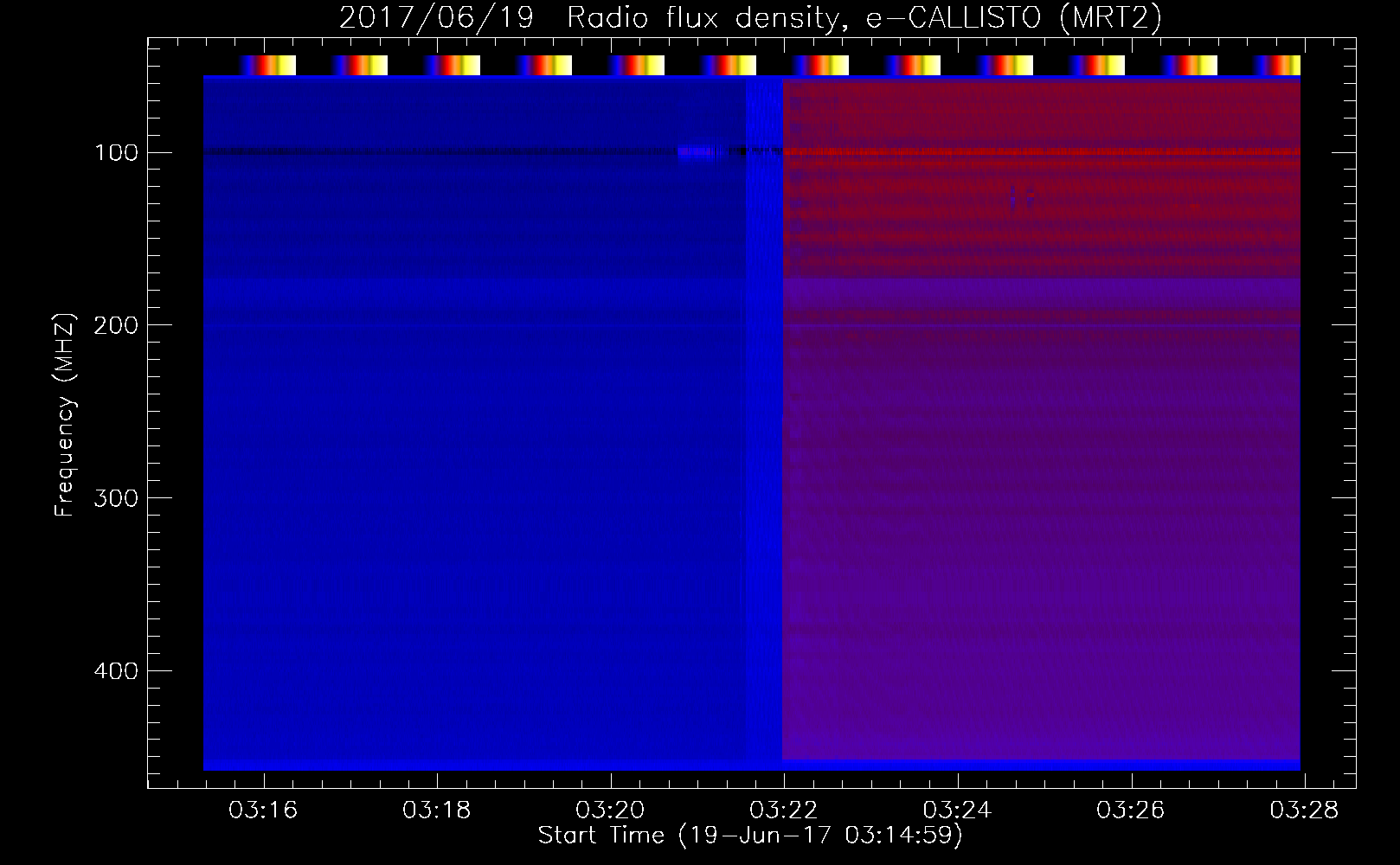The height and width of the screenshot is (865, 1400).
Task: Click the Start Time axis label
Action: [750, 836]
